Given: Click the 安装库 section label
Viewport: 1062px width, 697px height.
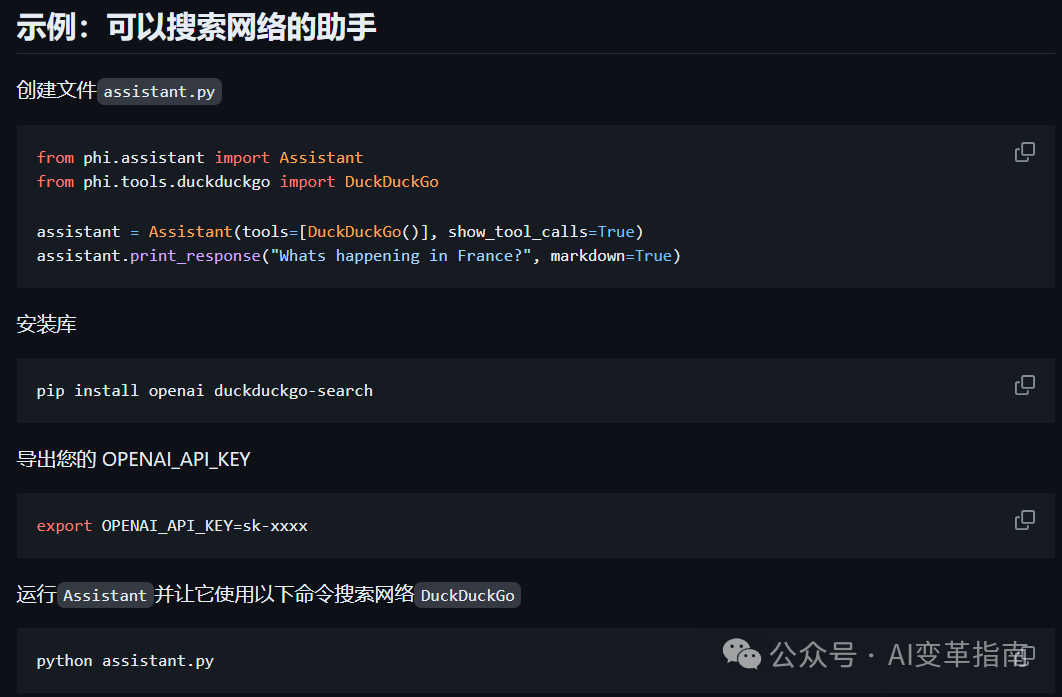Looking at the screenshot, I should pos(47,325).
